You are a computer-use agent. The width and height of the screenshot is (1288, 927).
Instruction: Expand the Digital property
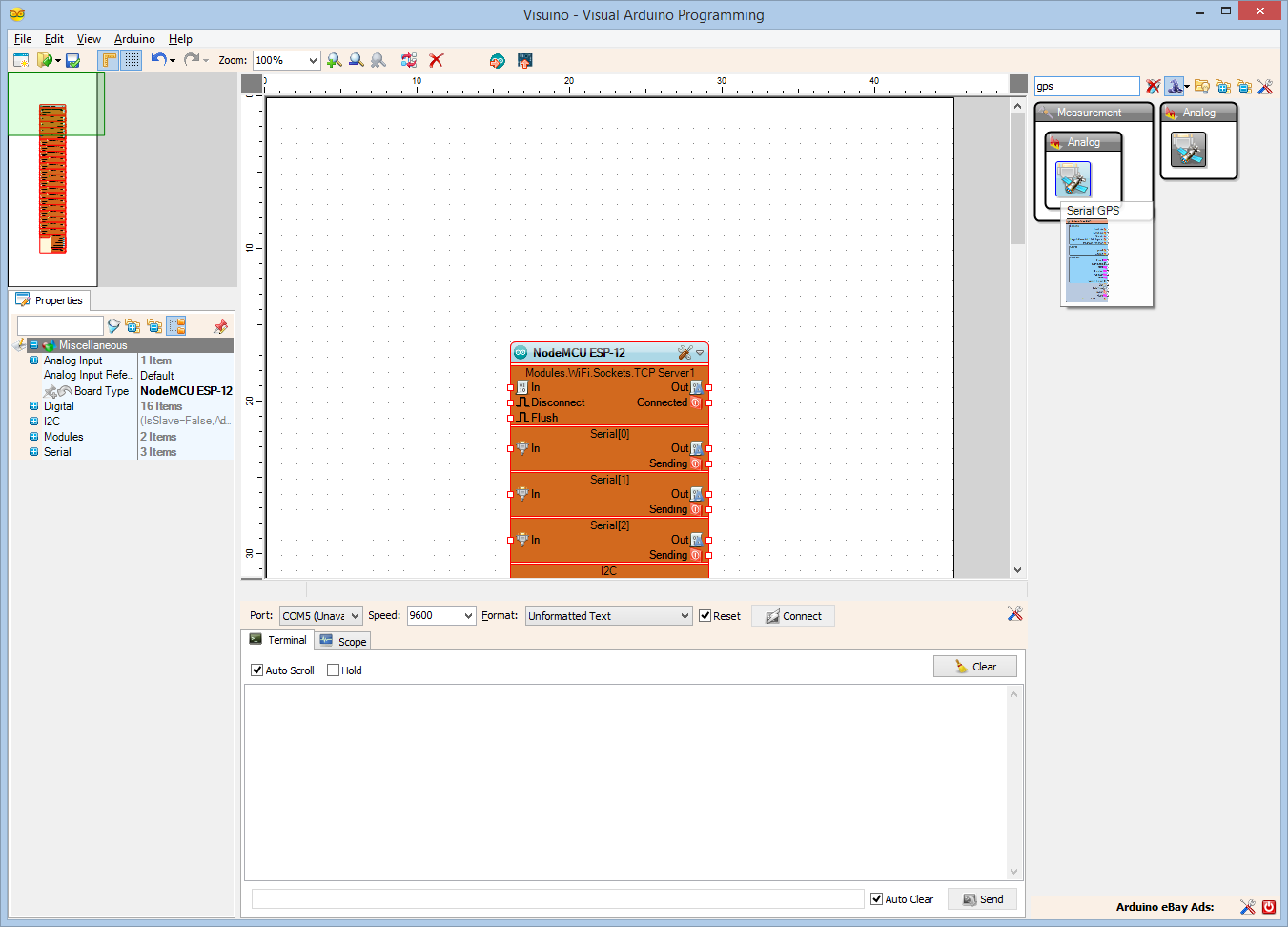(x=33, y=406)
